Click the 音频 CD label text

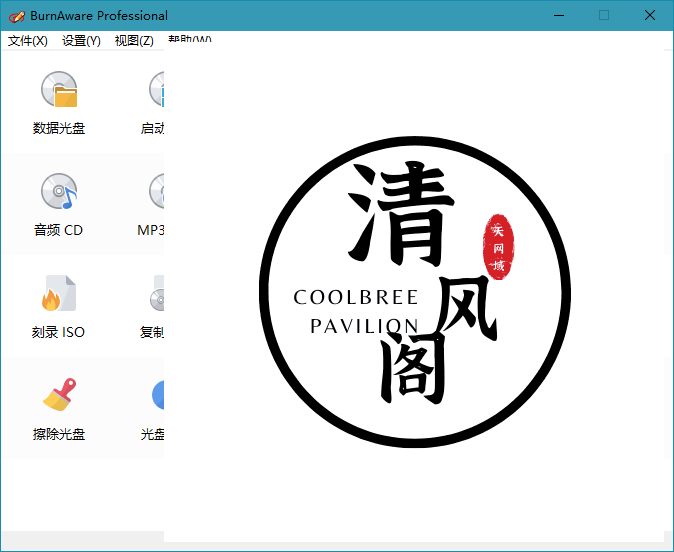click(x=58, y=230)
